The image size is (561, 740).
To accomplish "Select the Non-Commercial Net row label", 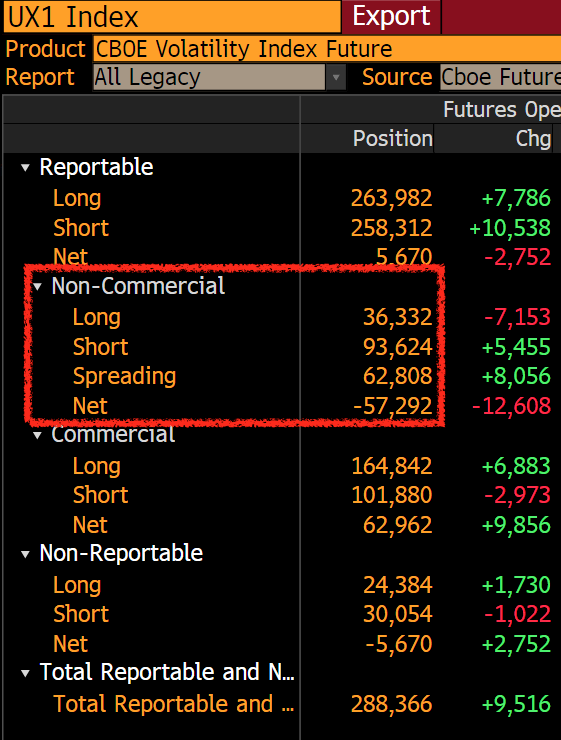I will pyautogui.click(x=90, y=406).
